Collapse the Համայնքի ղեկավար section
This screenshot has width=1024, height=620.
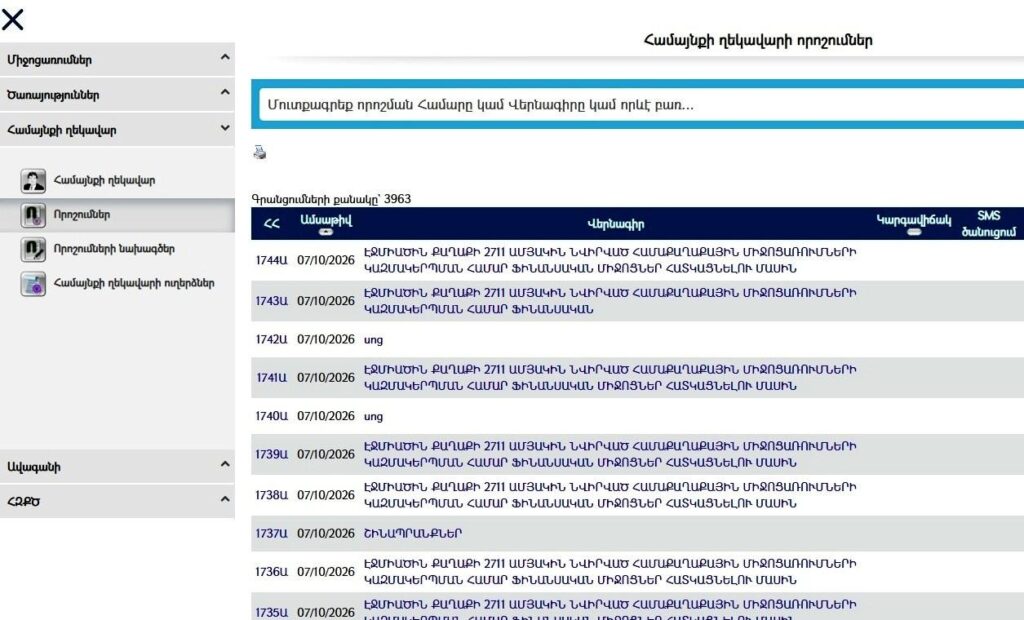118,129
